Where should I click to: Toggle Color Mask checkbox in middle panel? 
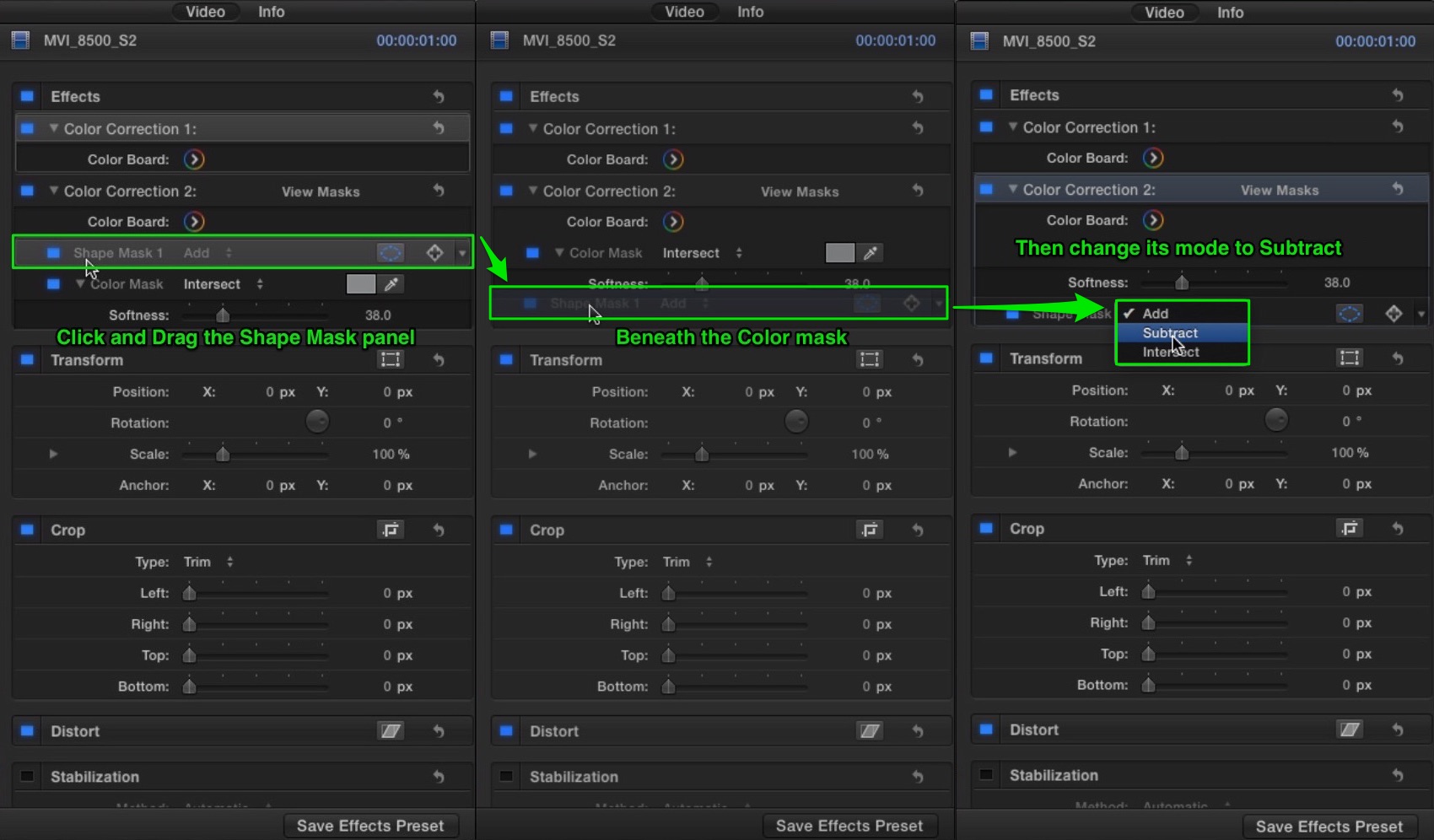532,253
